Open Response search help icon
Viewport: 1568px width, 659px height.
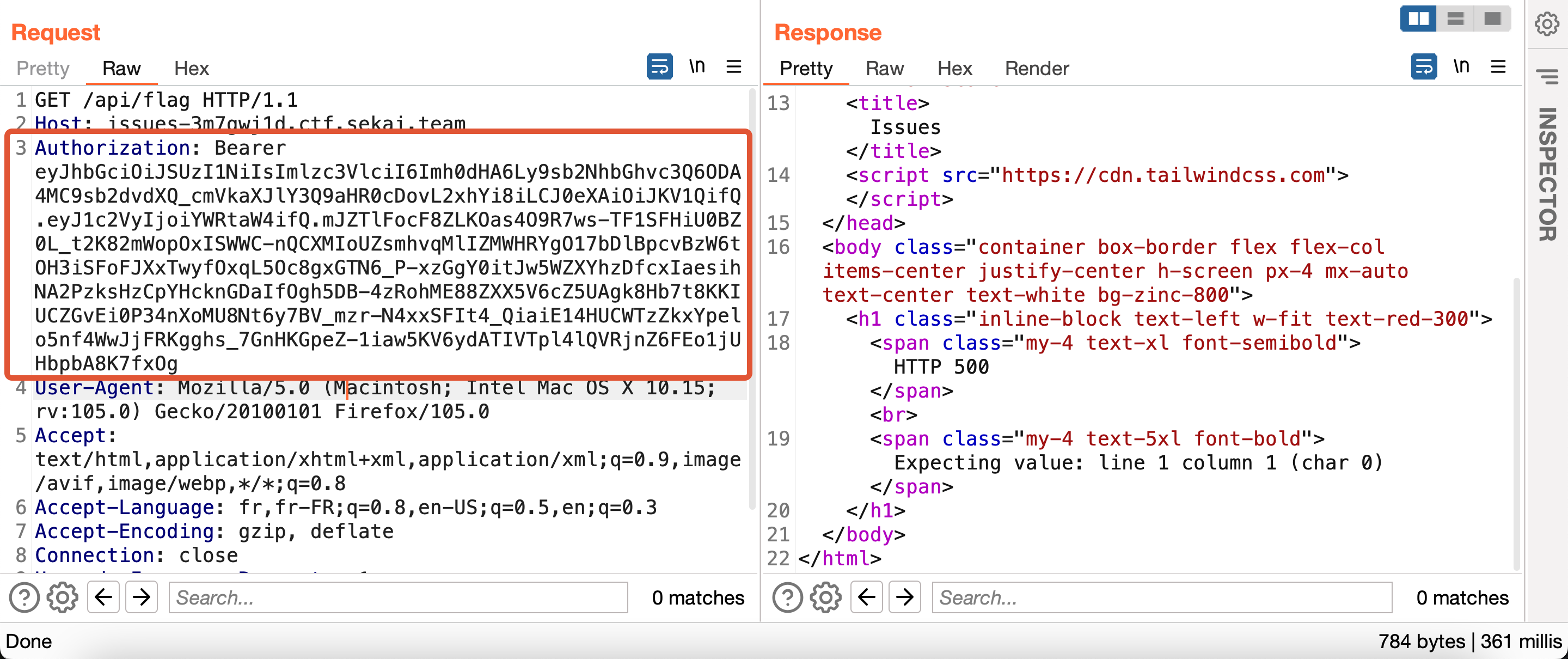click(788, 597)
